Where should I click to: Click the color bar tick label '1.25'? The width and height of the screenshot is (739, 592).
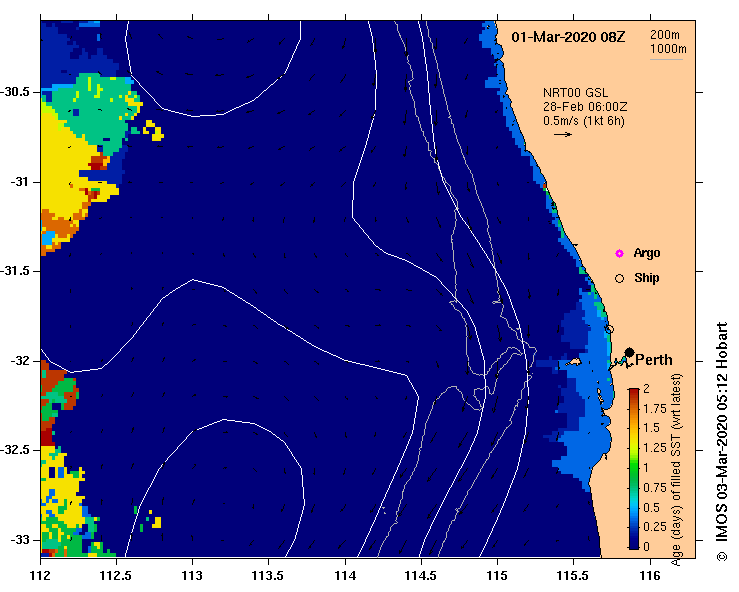(x=655, y=448)
